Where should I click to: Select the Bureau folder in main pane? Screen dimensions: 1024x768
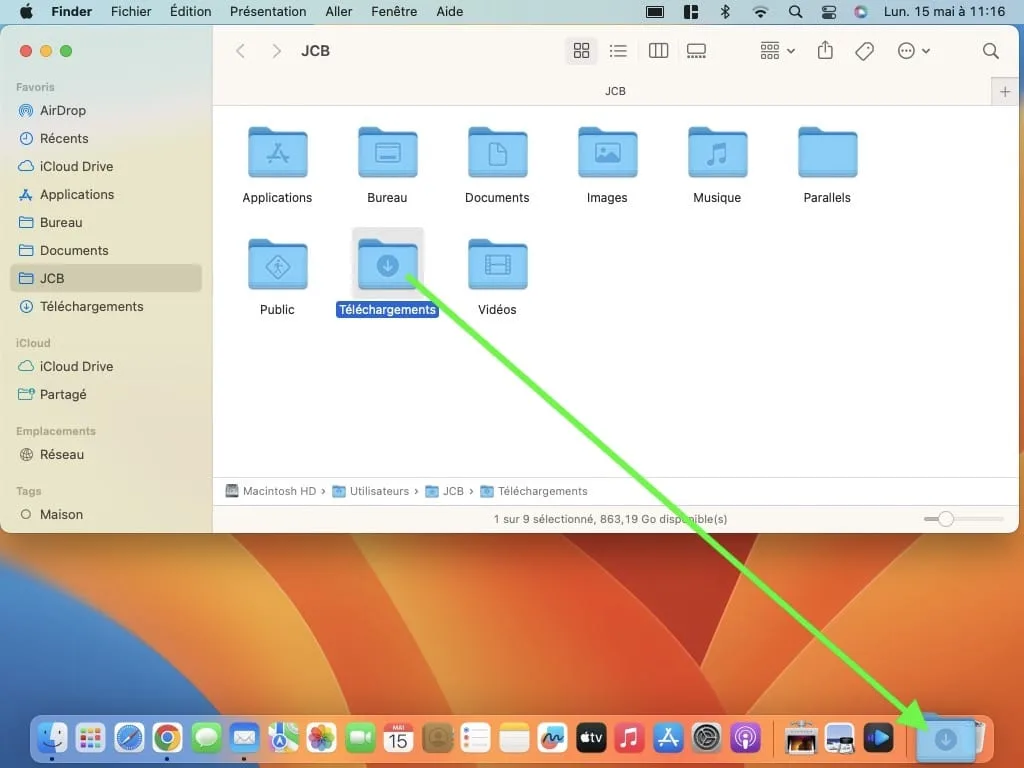click(x=387, y=152)
